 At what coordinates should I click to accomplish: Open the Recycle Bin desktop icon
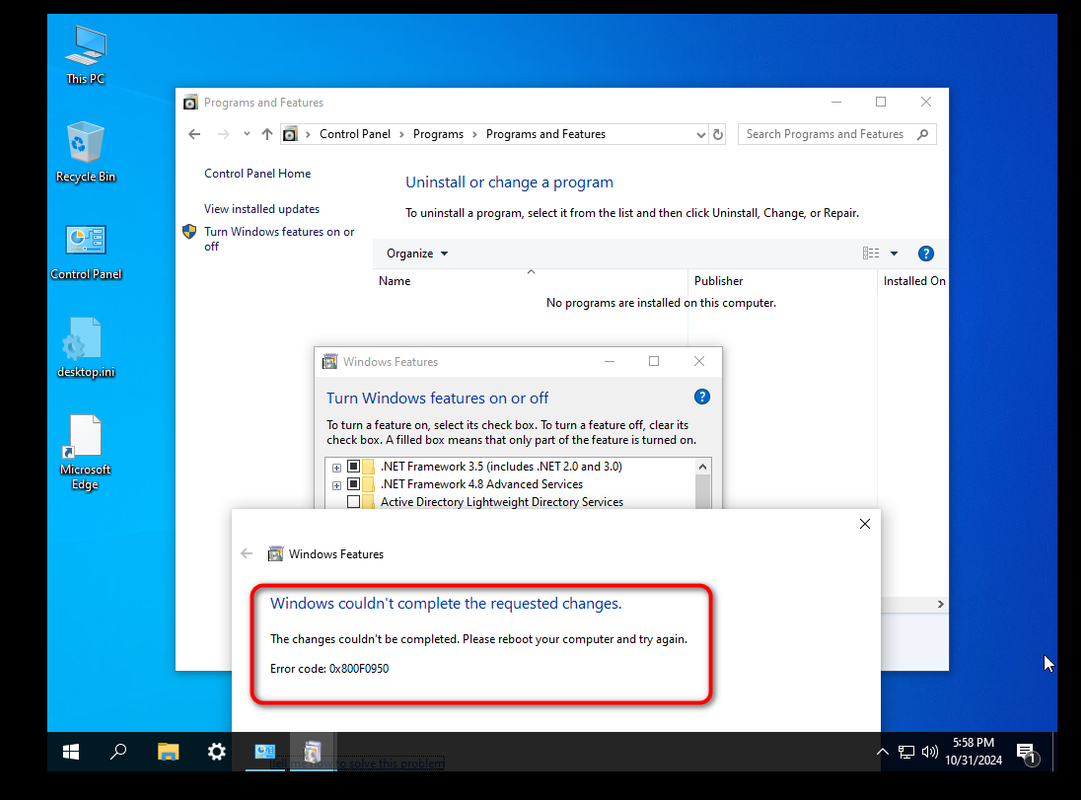[x=85, y=152]
